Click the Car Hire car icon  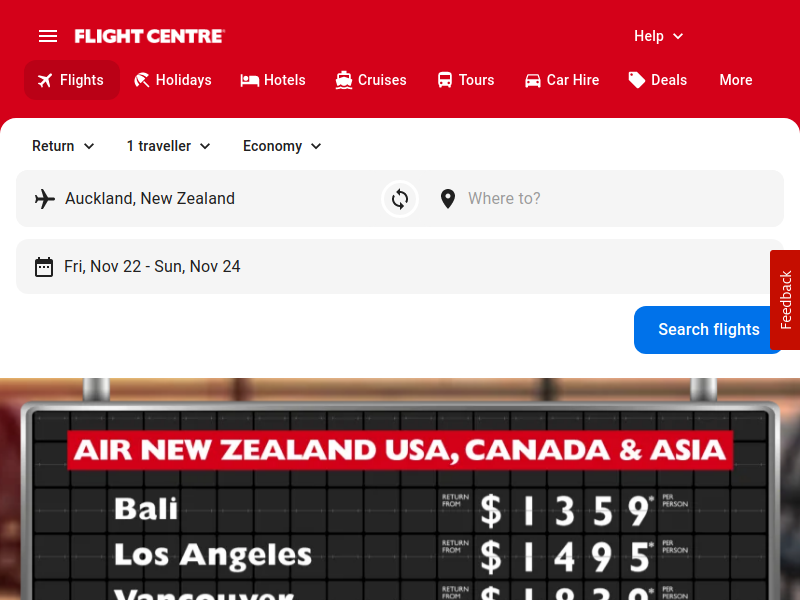533,80
